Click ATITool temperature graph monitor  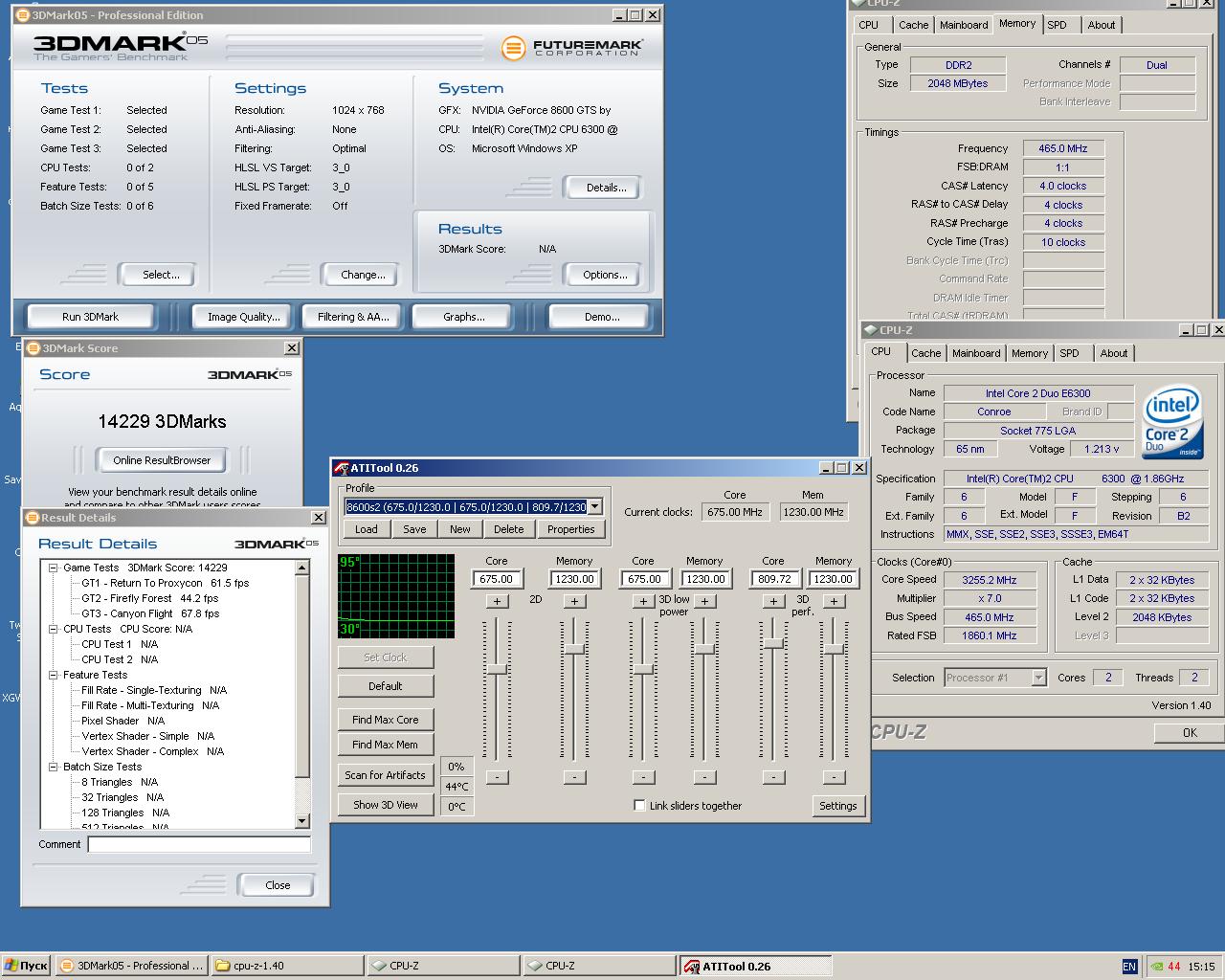point(396,595)
